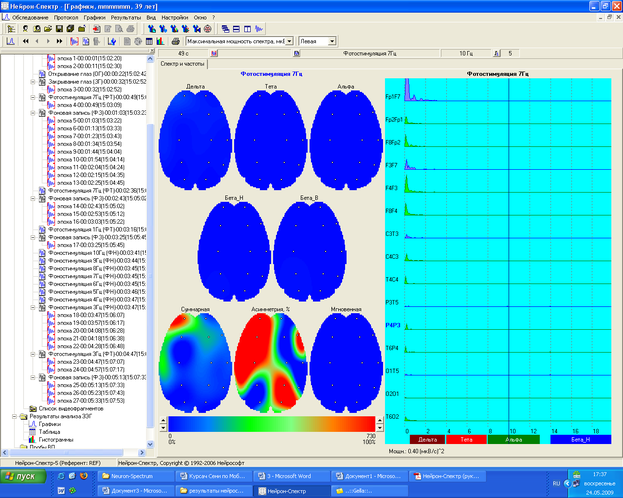Select epoch 'эпоха 4-00:00:49'
The width and height of the screenshot is (623, 498).
point(89,105)
